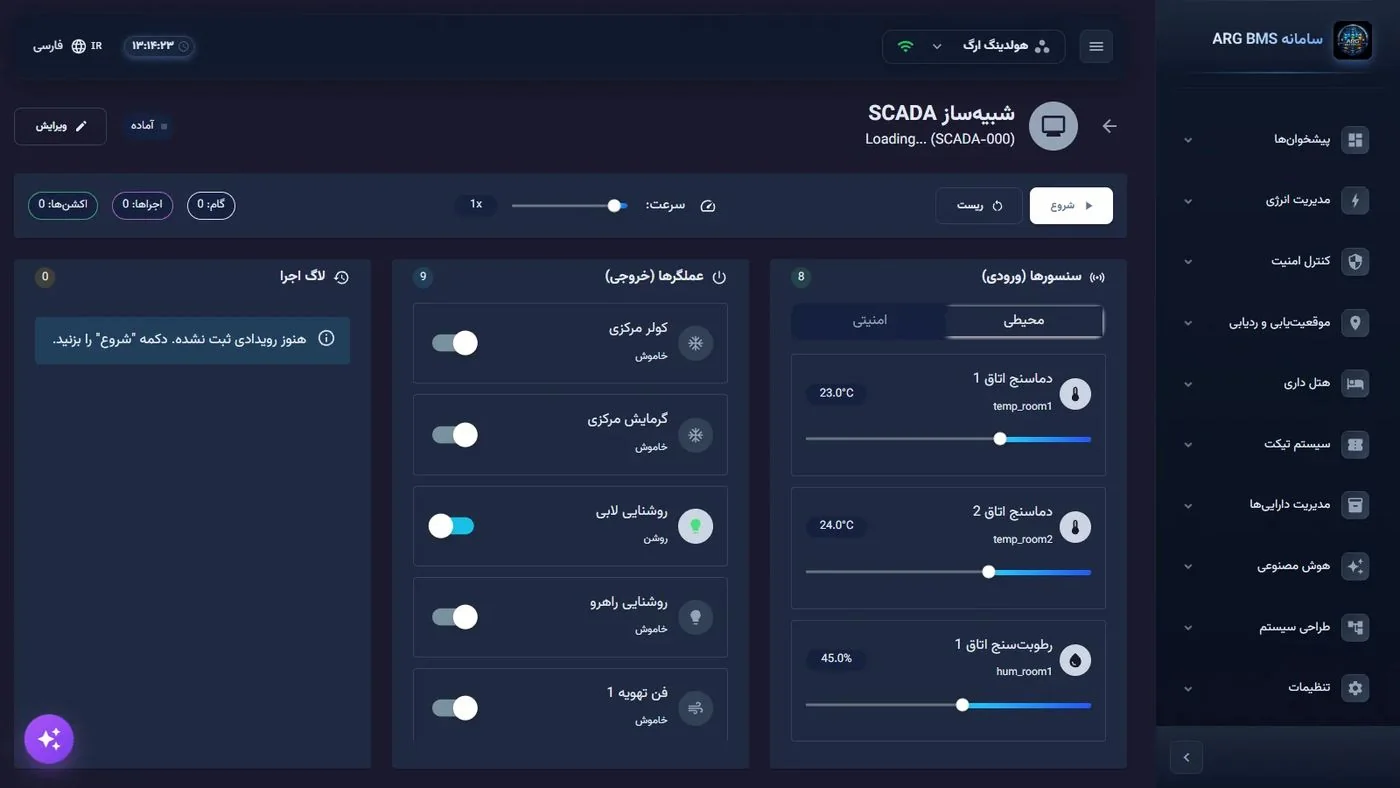Click the دماسنج اتاق 1 temperature slider handle

pyautogui.click(x=1000, y=438)
